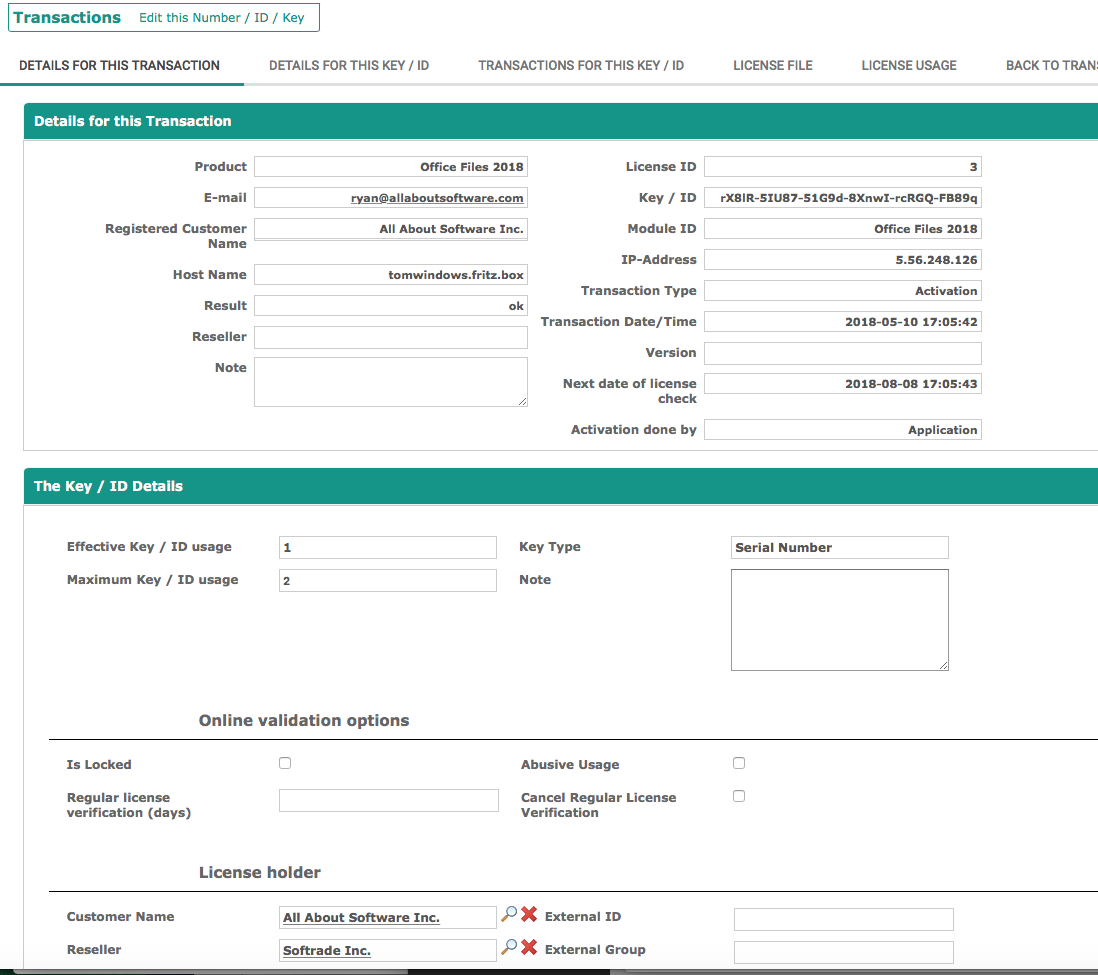Click the Key Type Serial Number field
The image size is (1098, 975).
click(x=839, y=547)
